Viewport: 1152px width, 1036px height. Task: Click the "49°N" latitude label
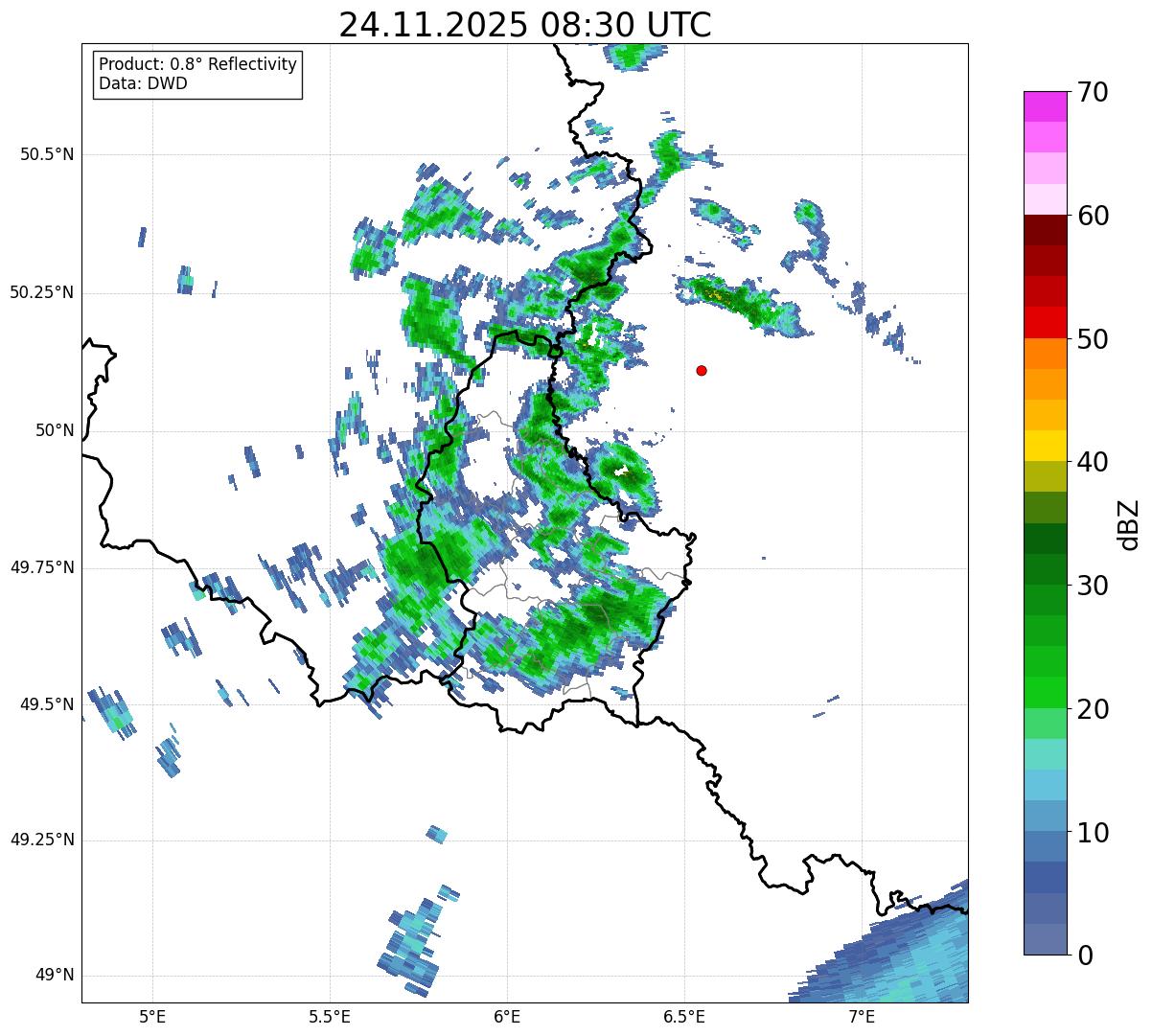55,976
